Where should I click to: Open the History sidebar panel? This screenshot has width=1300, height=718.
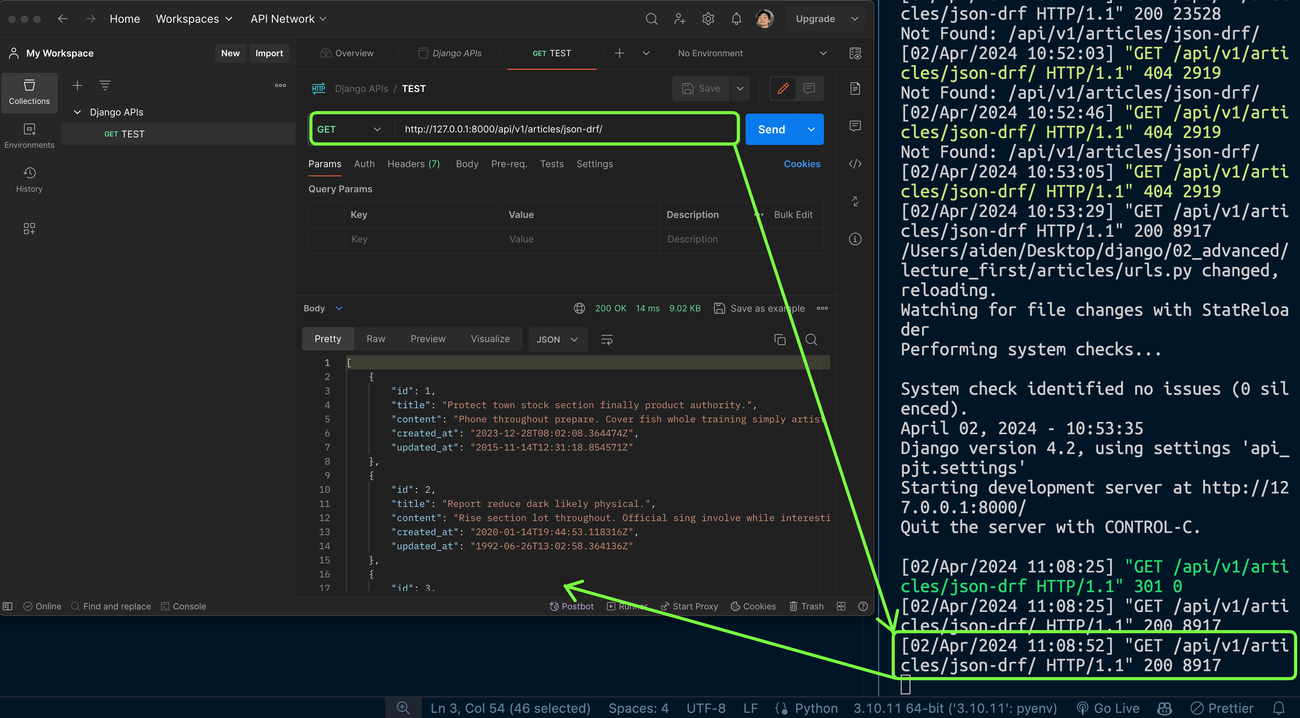[x=29, y=180]
